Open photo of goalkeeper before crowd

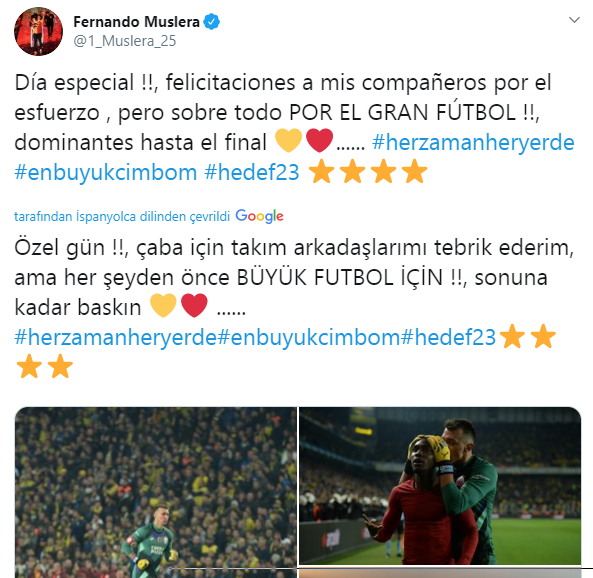click(155, 492)
